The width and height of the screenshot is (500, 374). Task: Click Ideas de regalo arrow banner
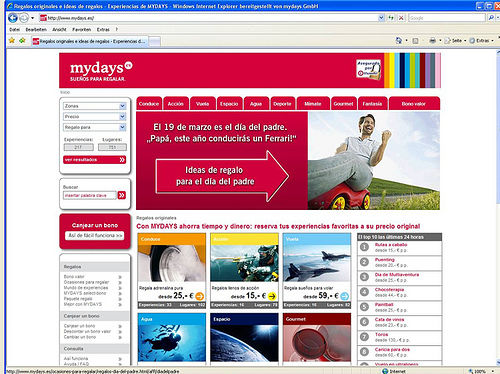coord(222,176)
